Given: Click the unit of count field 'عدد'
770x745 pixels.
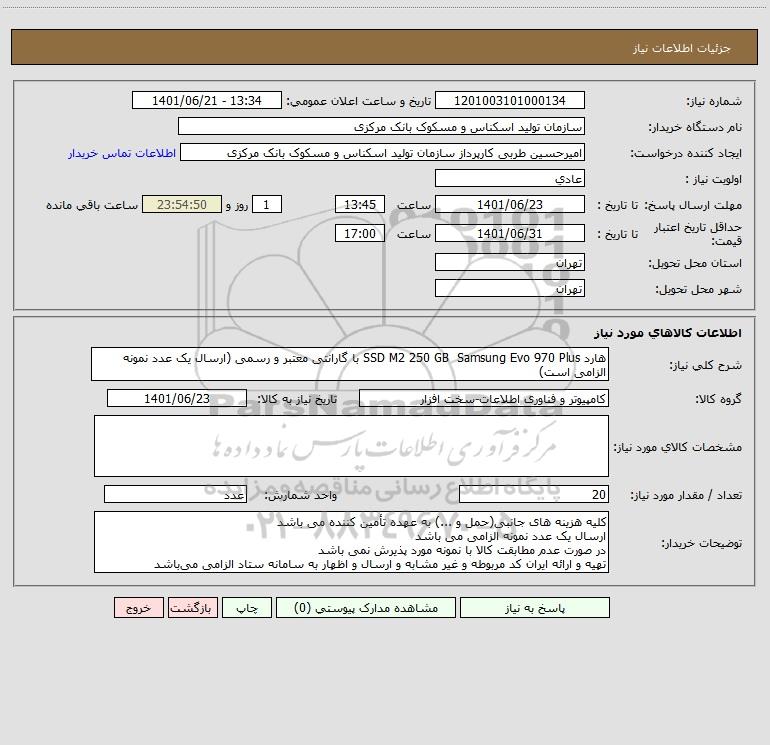Looking at the screenshot, I should pos(175,495).
